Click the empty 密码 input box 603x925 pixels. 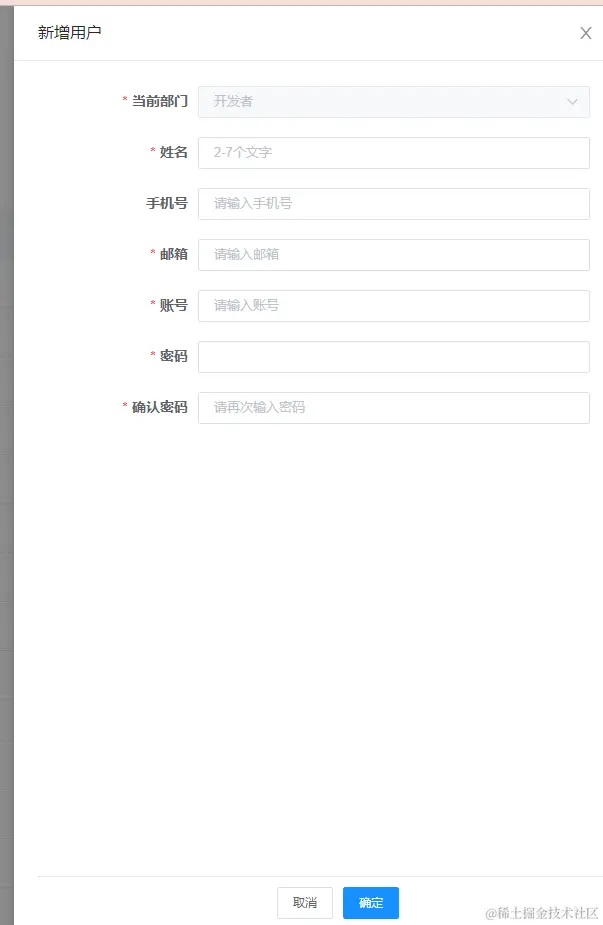pyautogui.click(x=394, y=357)
